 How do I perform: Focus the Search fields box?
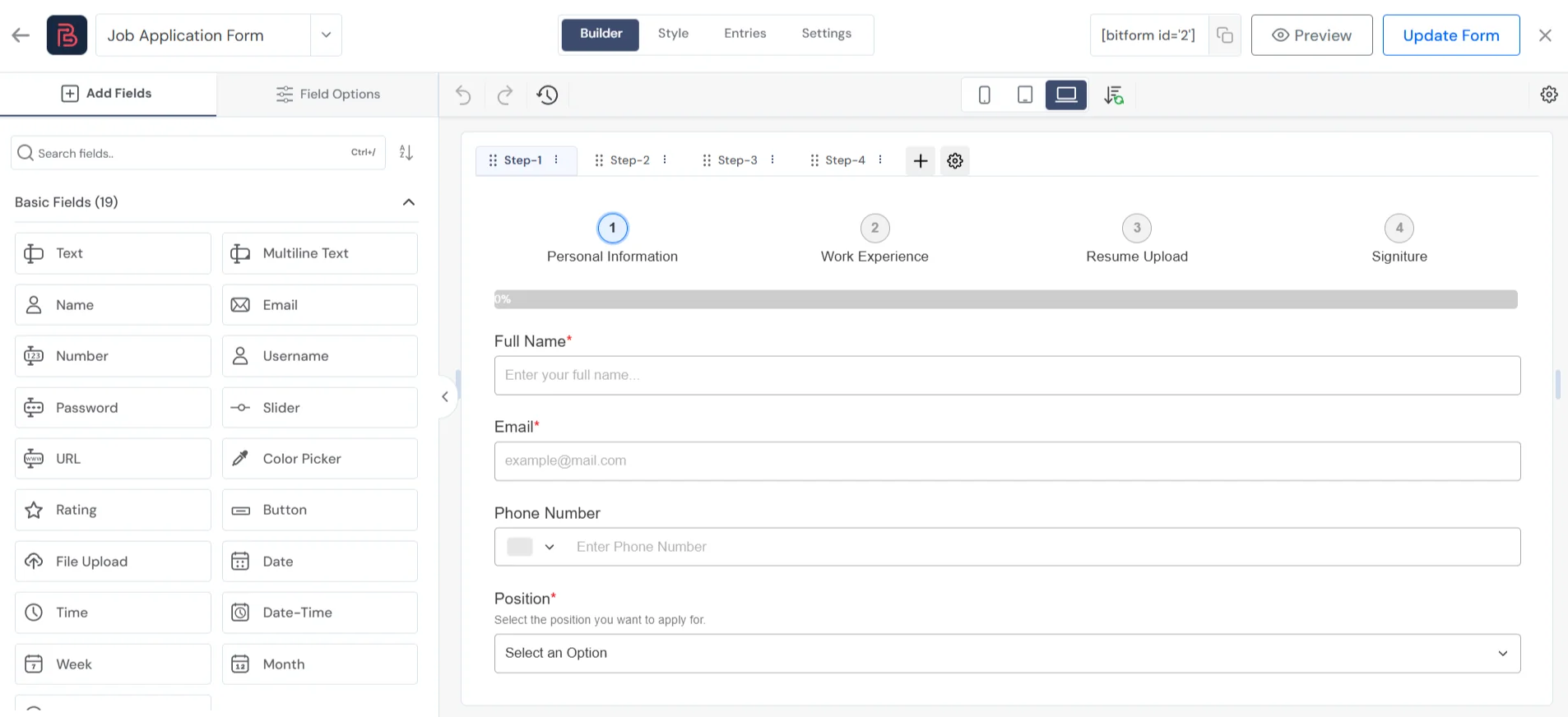[x=198, y=153]
